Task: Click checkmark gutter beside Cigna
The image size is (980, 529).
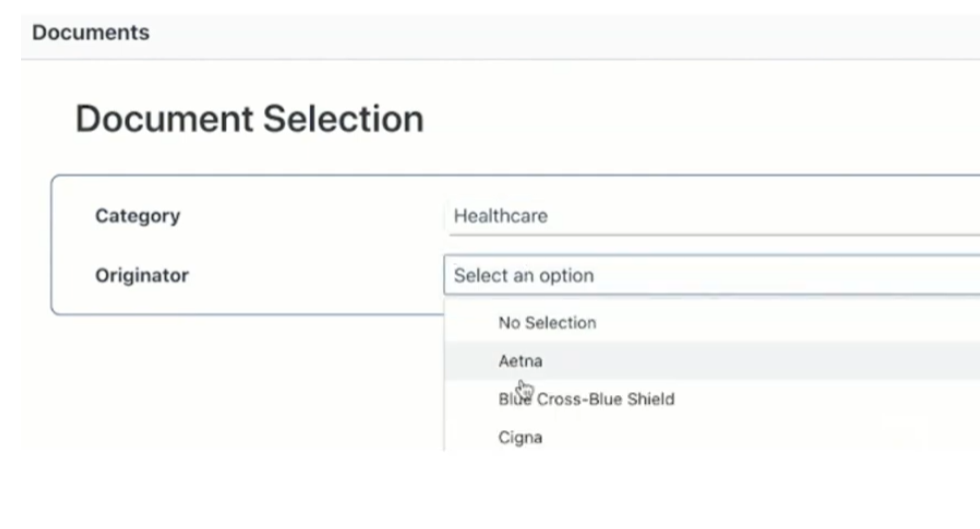Action: pyautogui.click(x=472, y=437)
